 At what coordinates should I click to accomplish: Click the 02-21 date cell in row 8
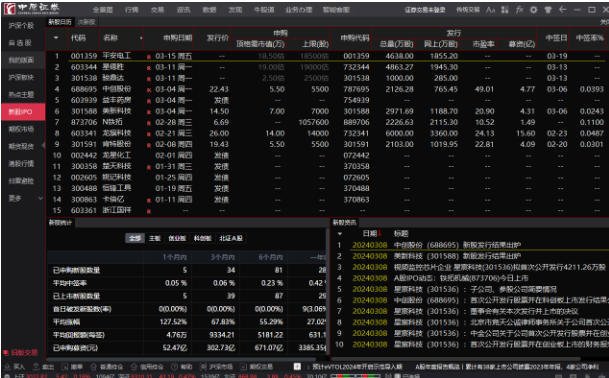tap(174, 133)
